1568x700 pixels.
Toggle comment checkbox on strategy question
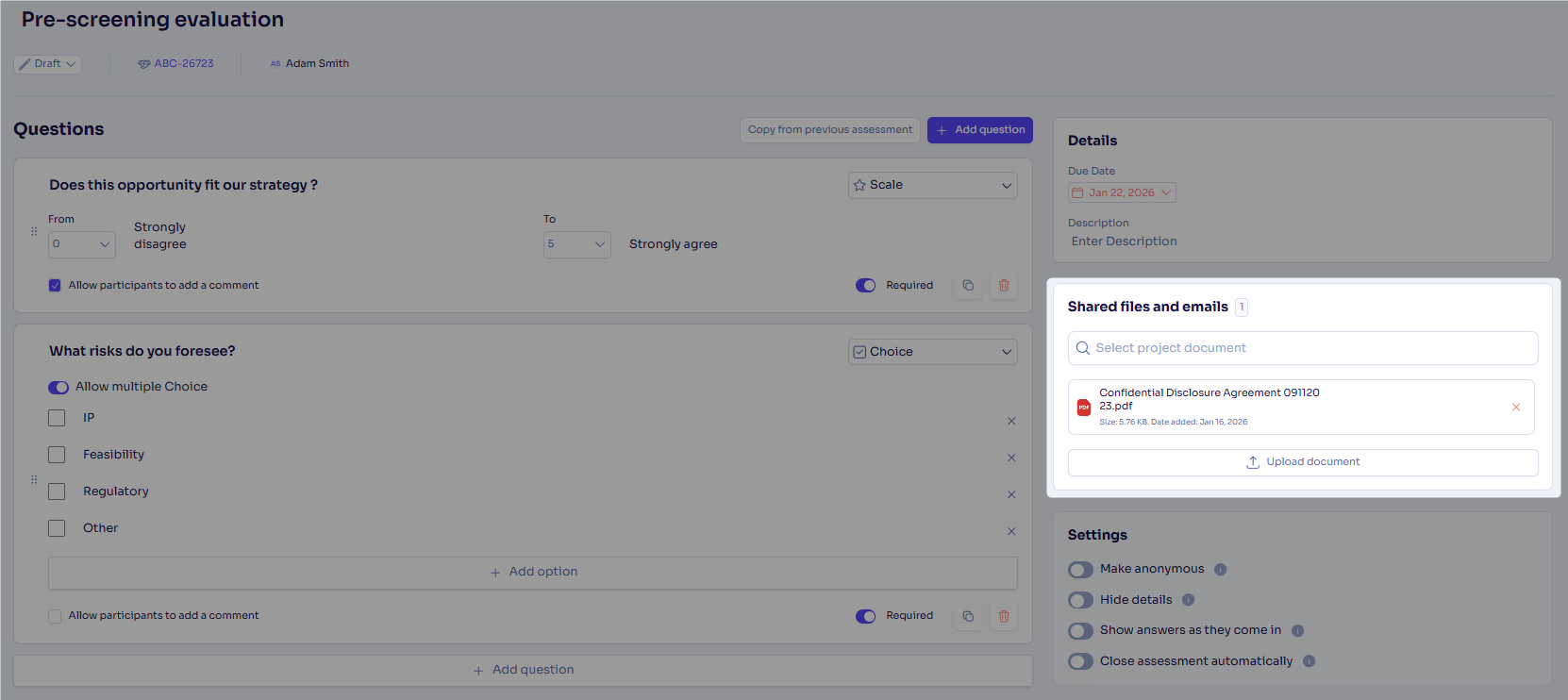click(55, 285)
